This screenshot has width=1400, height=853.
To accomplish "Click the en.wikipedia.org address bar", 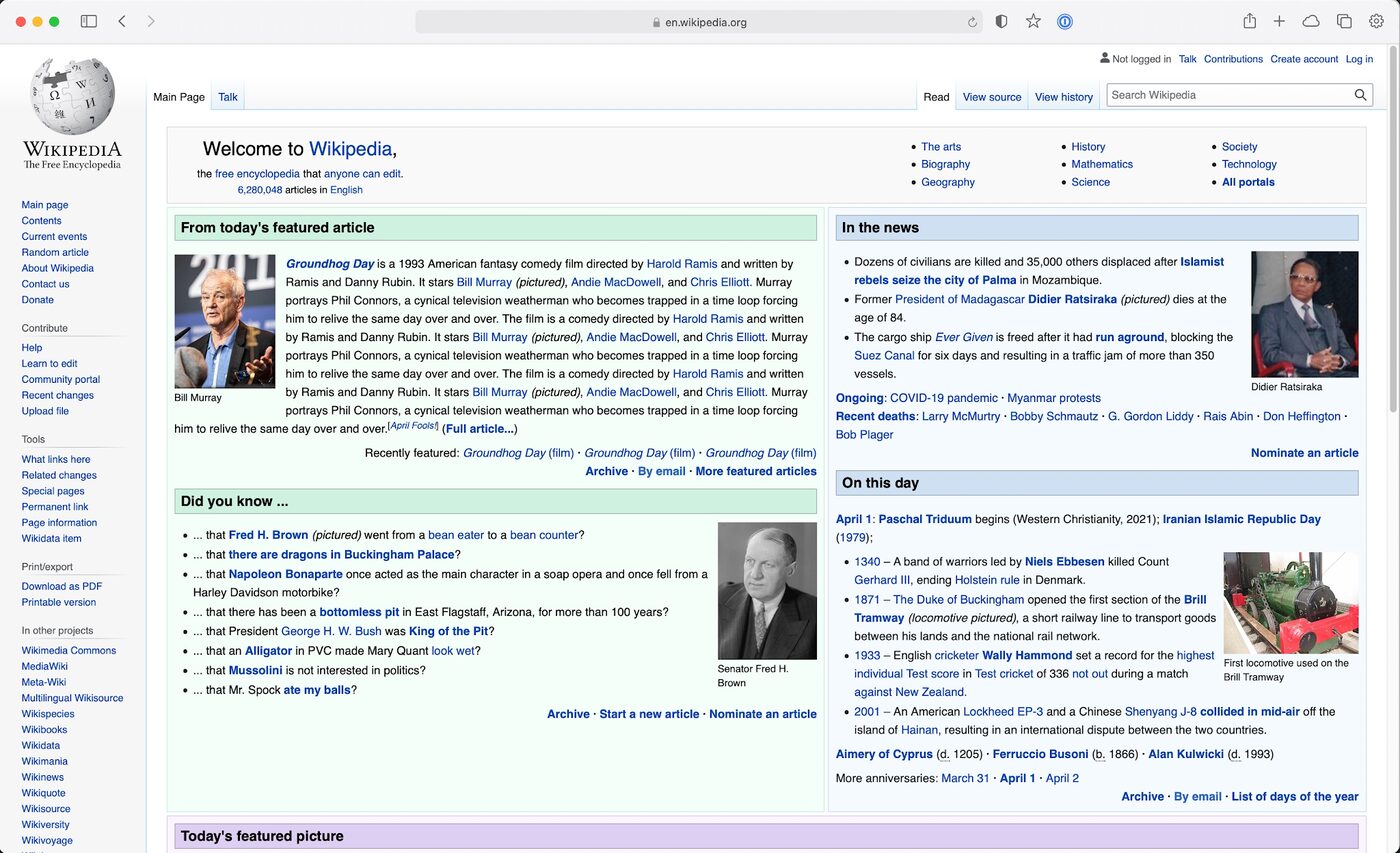I will click(699, 22).
